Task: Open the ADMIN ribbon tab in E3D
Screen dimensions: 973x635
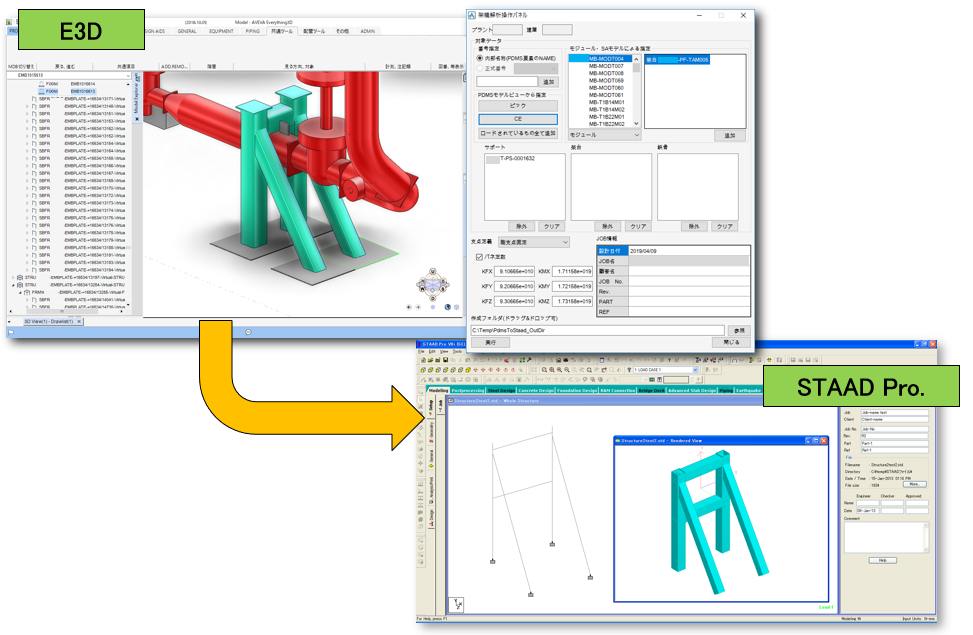Action: click(367, 31)
